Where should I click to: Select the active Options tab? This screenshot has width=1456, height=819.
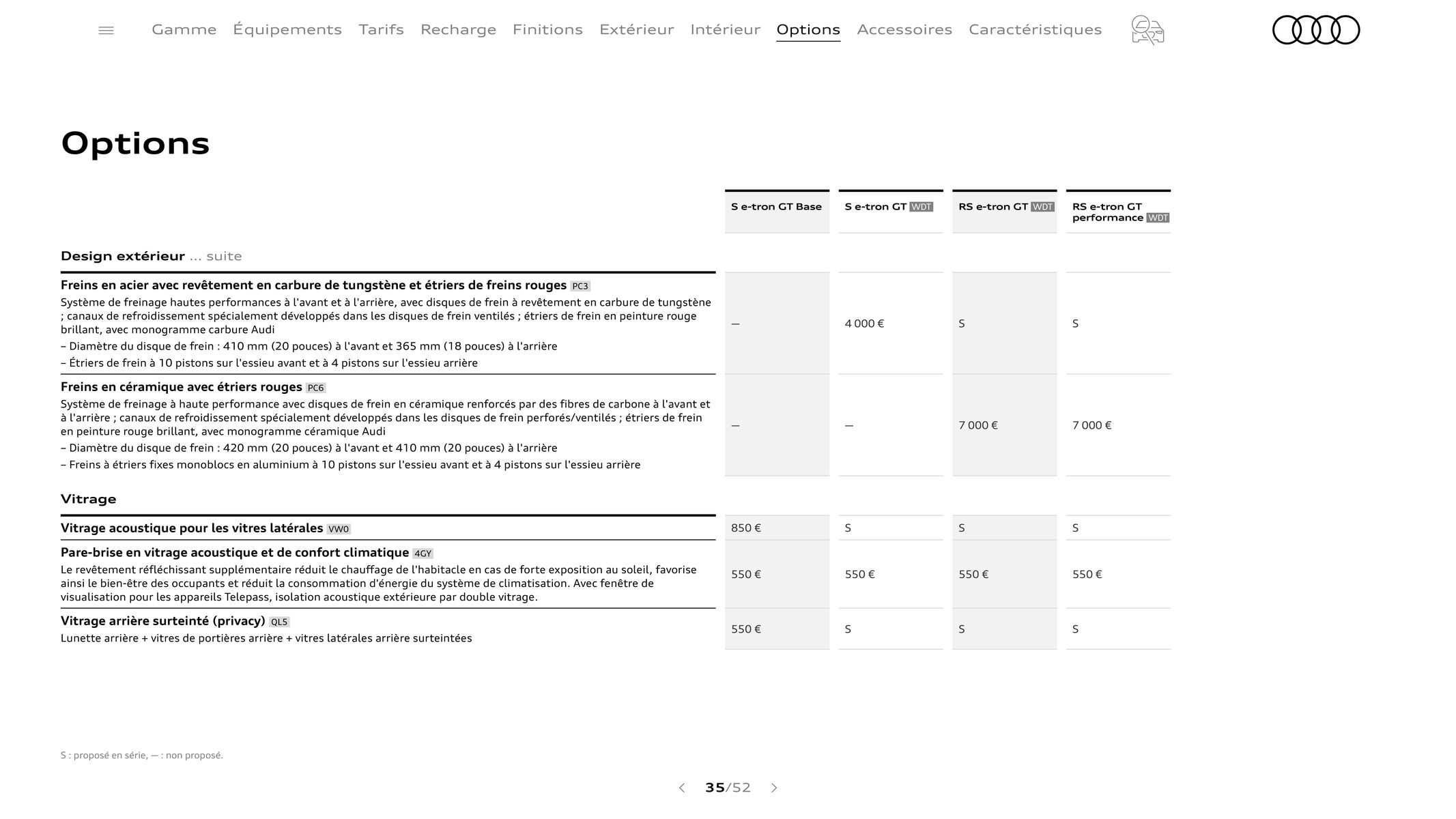tap(808, 30)
